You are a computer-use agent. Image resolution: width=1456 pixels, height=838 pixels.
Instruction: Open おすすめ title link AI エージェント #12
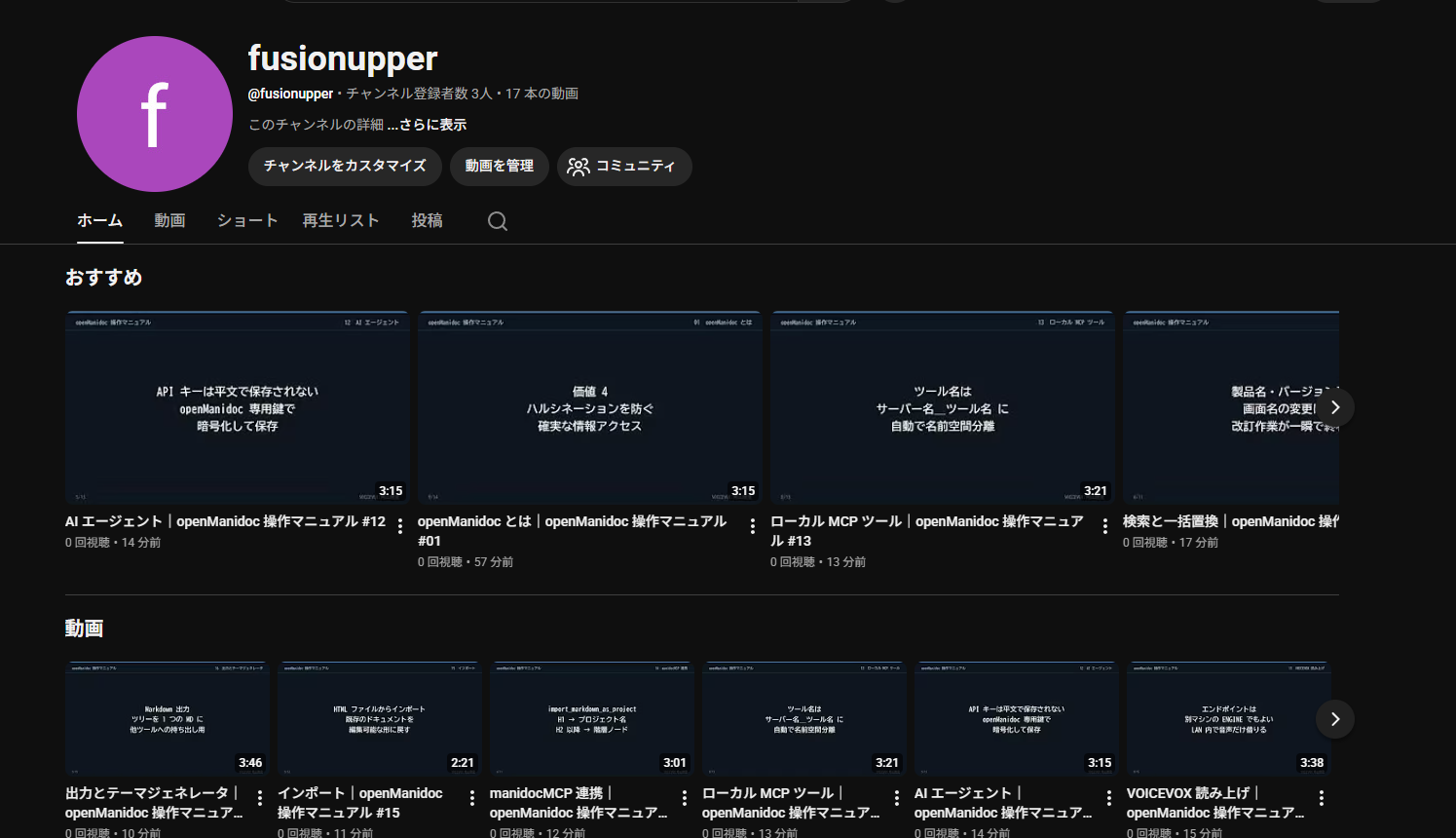click(225, 521)
